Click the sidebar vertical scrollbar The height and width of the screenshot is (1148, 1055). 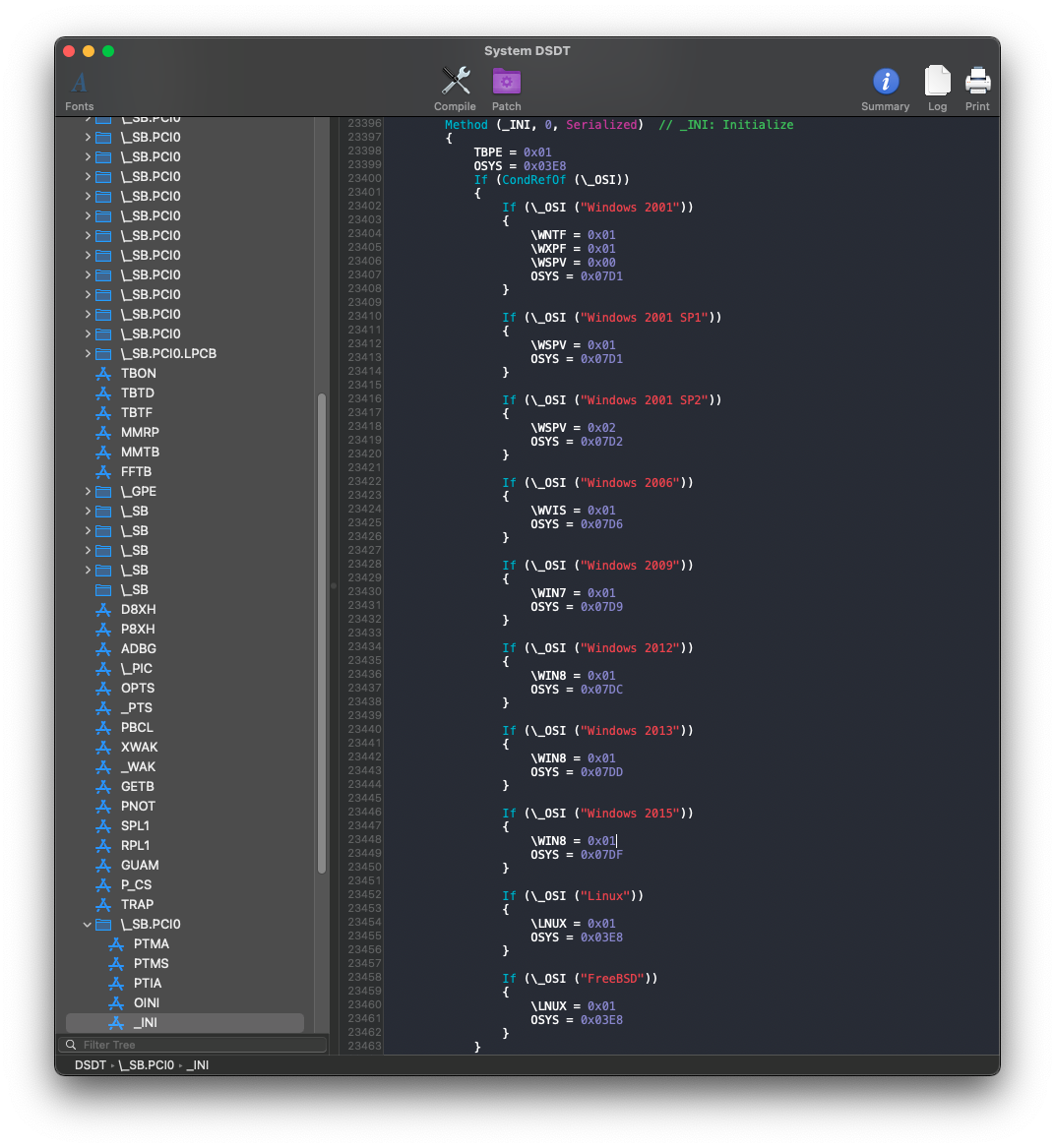coord(321,630)
